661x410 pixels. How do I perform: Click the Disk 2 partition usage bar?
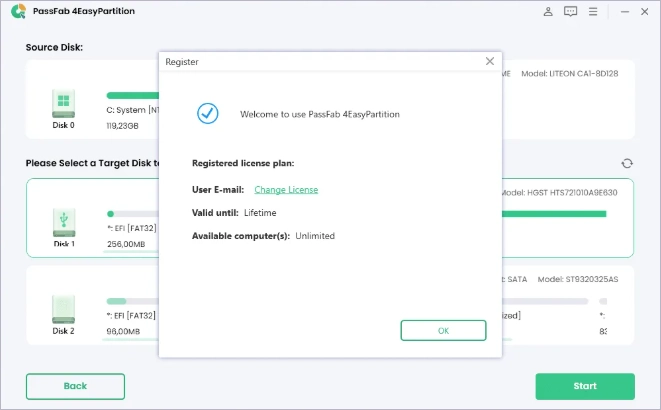132,301
